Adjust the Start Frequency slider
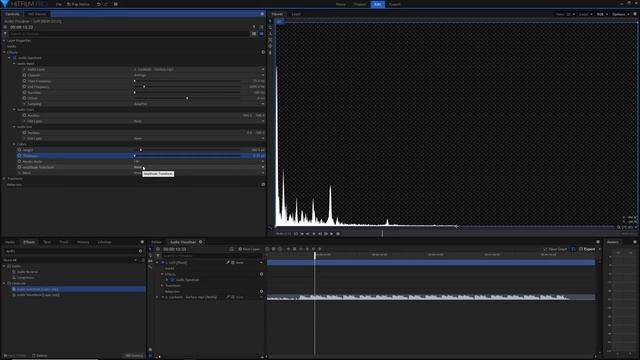 click(187, 81)
